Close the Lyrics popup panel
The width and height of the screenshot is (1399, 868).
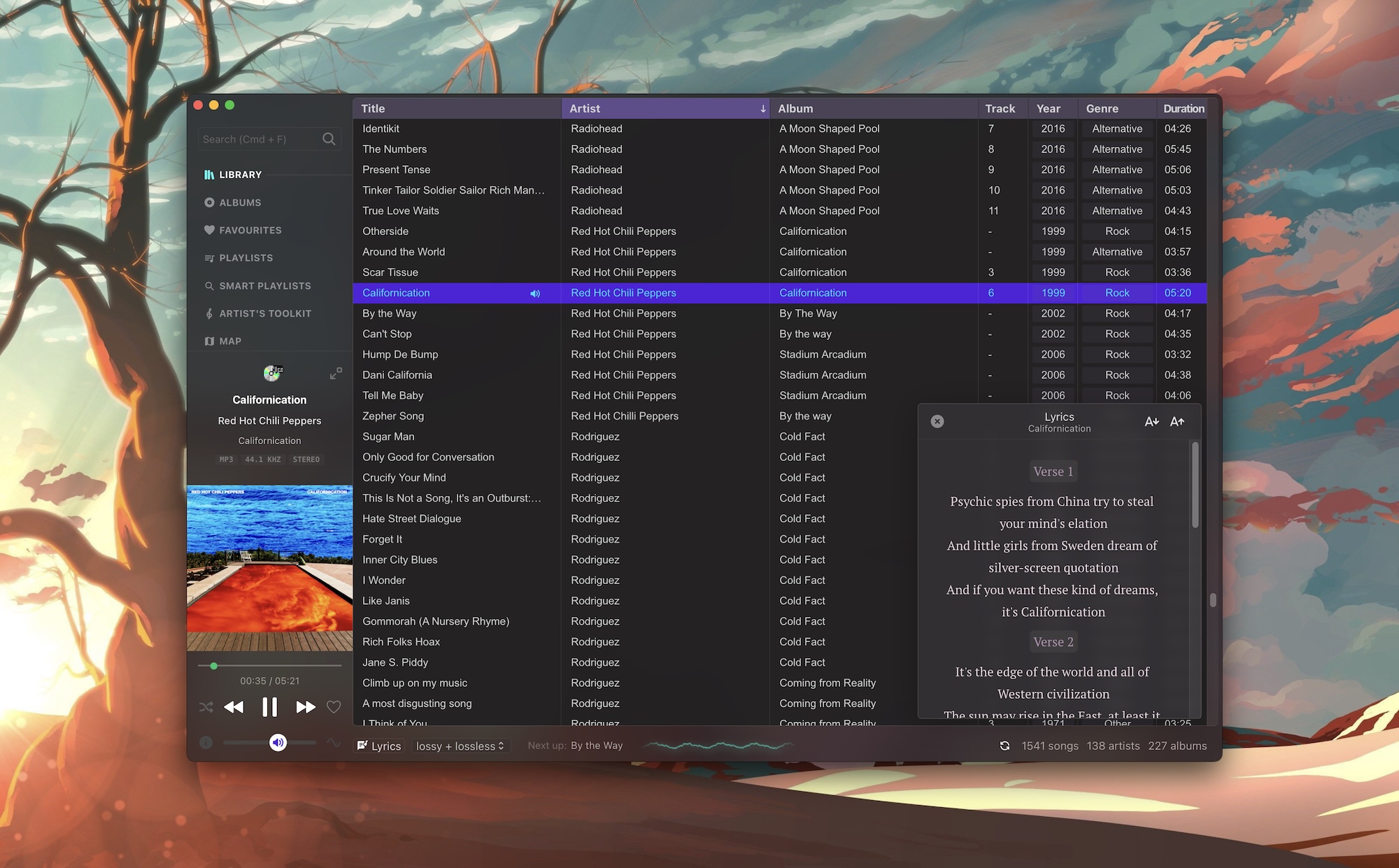(937, 421)
